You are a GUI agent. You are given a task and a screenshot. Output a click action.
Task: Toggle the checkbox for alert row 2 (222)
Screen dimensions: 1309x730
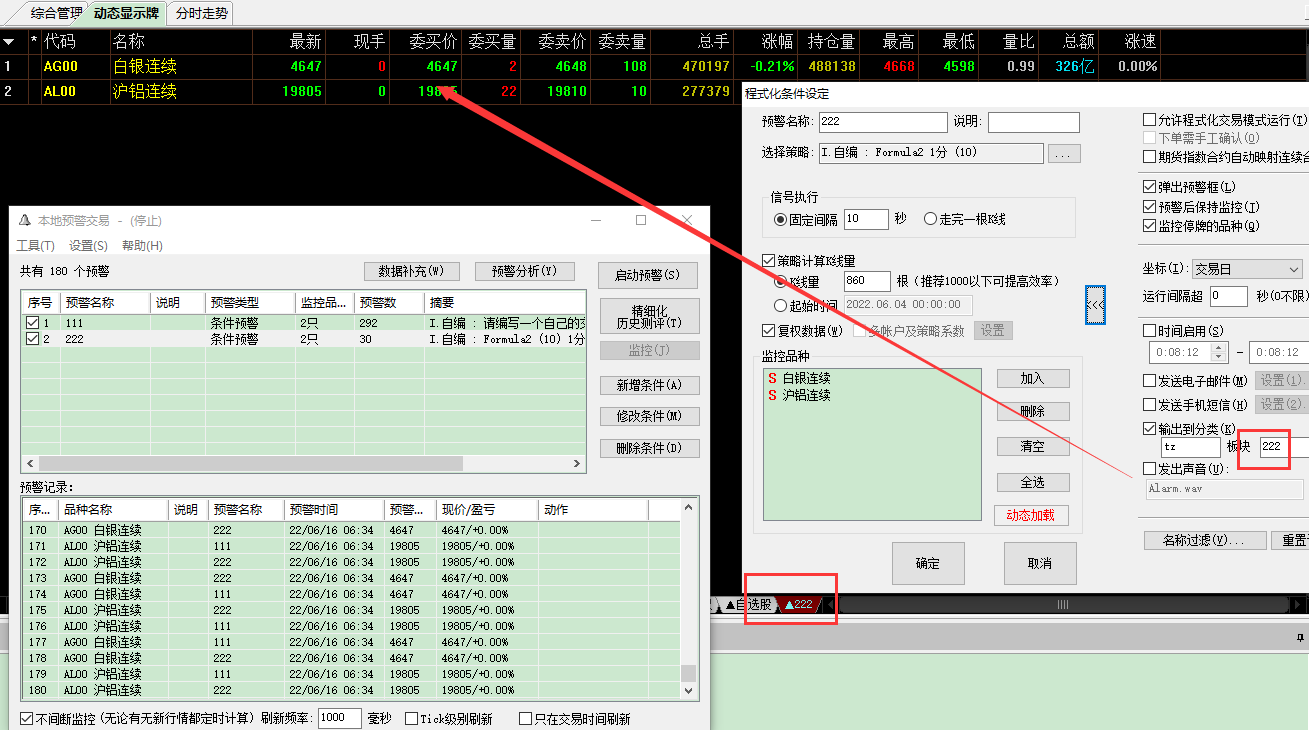(x=32, y=339)
